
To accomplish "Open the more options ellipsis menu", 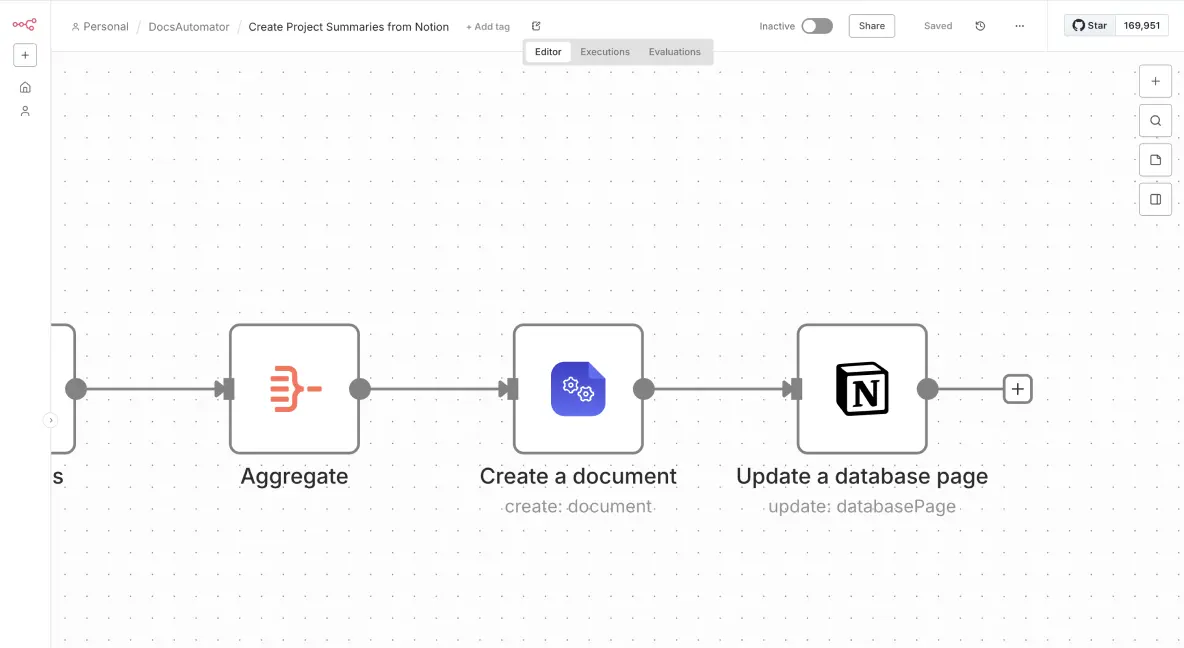I will tap(1019, 25).
